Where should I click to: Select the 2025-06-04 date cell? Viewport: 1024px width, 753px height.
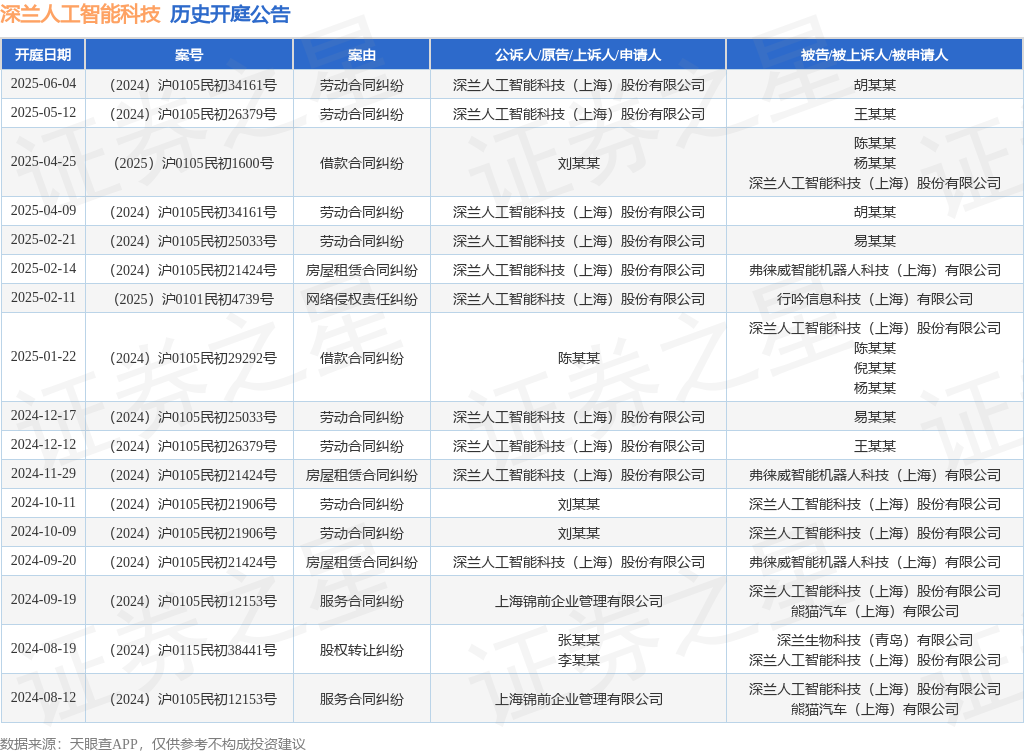click(x=43, y=84)
